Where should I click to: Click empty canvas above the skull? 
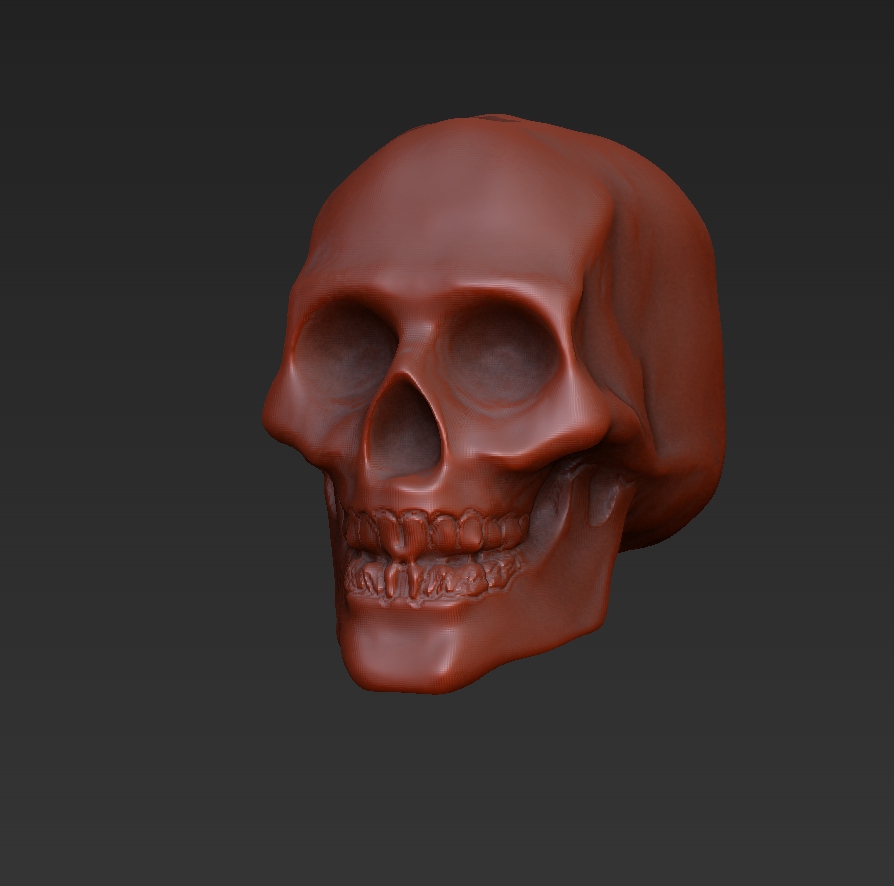[450, 50]
